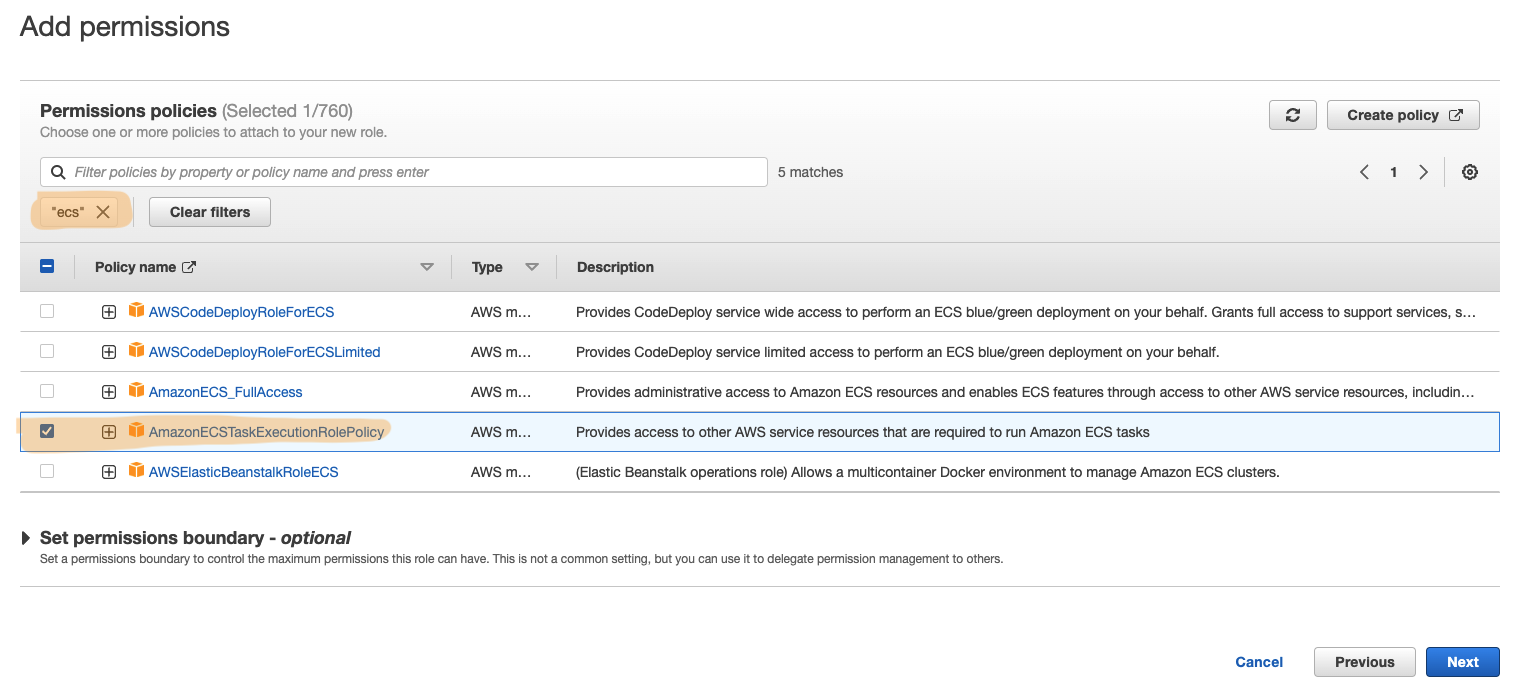Click the orange policy icon for AmazonECSTaskExecutionRolePolicy
1518x694 pixels.
click(136, 431)
